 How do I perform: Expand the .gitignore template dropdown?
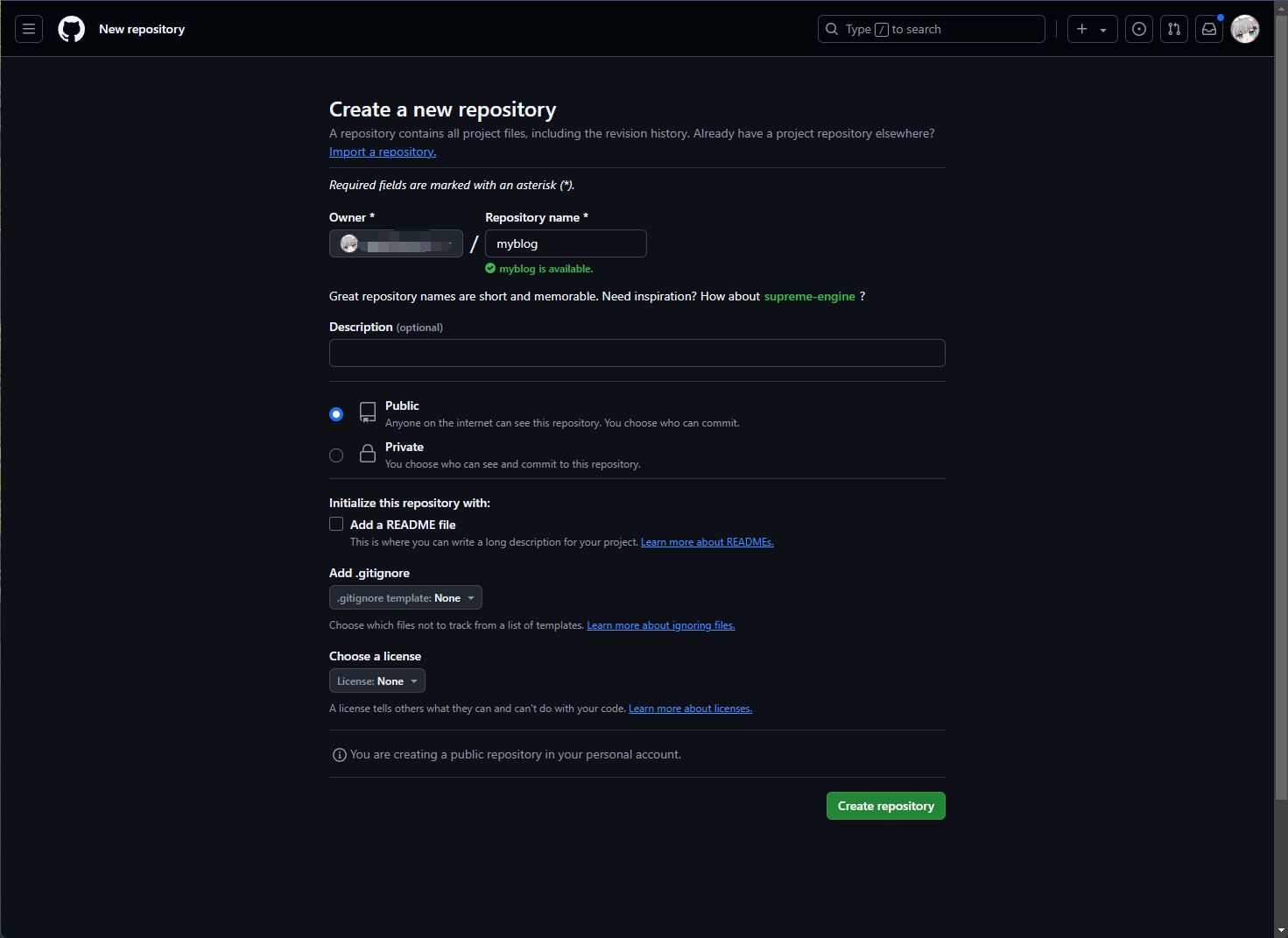point(405,597)
